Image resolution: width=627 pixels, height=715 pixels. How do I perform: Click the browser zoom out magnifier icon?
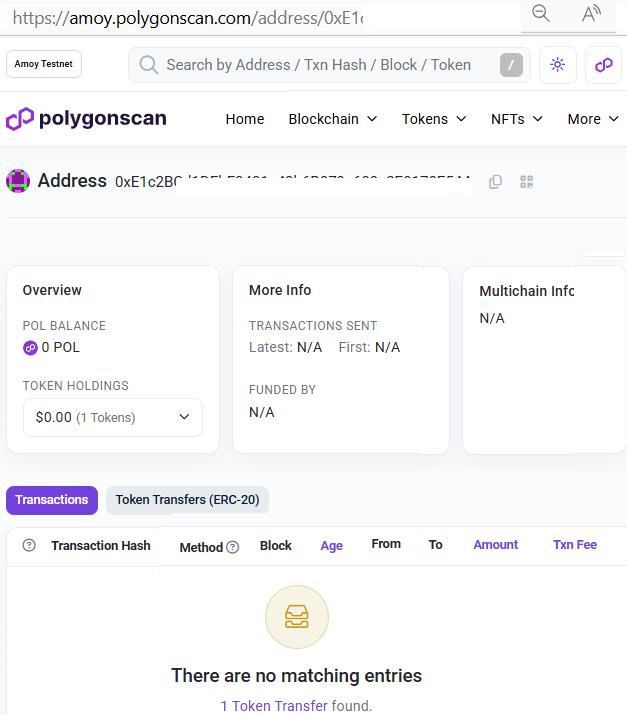[x=541, y=13]
